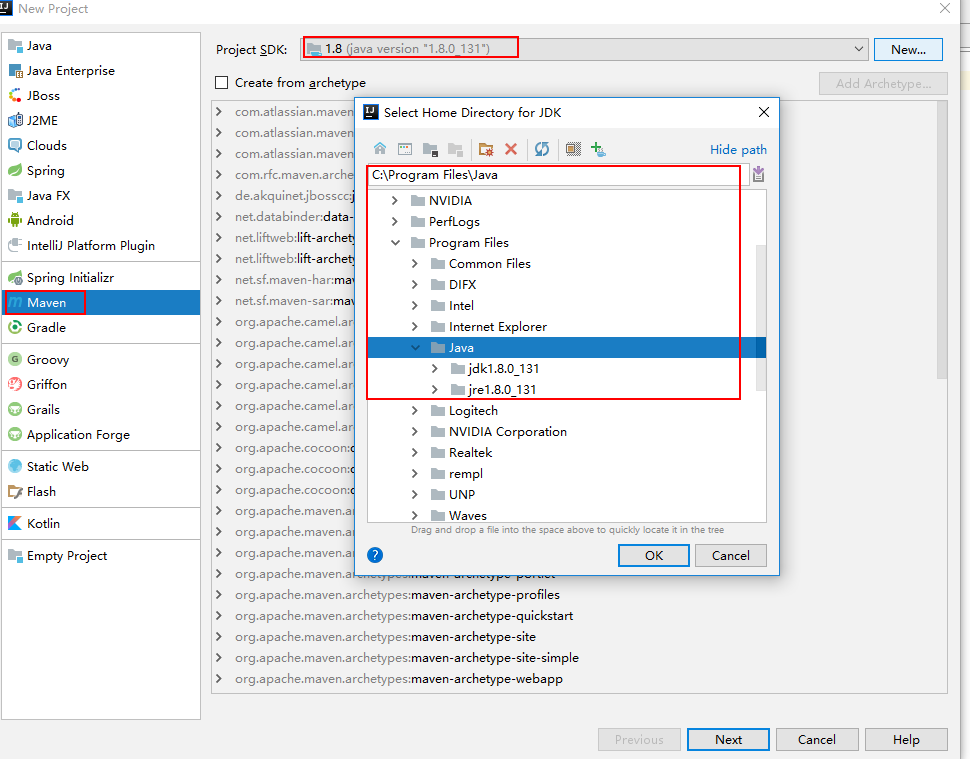Toggle show hidden files and directories icon
Screen dimensions: 970x759
click(573, 148)
